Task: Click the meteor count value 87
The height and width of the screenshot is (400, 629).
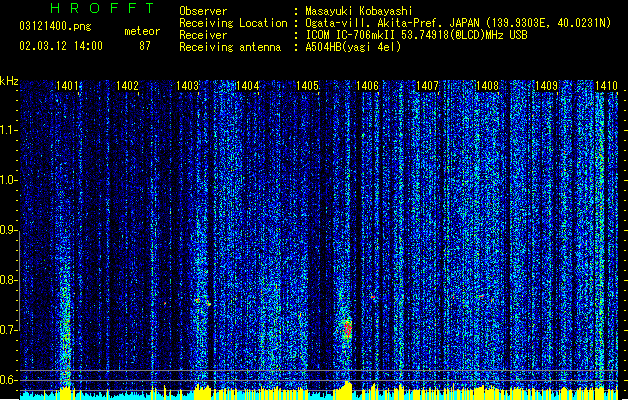Action: click(x=145, y=46)
